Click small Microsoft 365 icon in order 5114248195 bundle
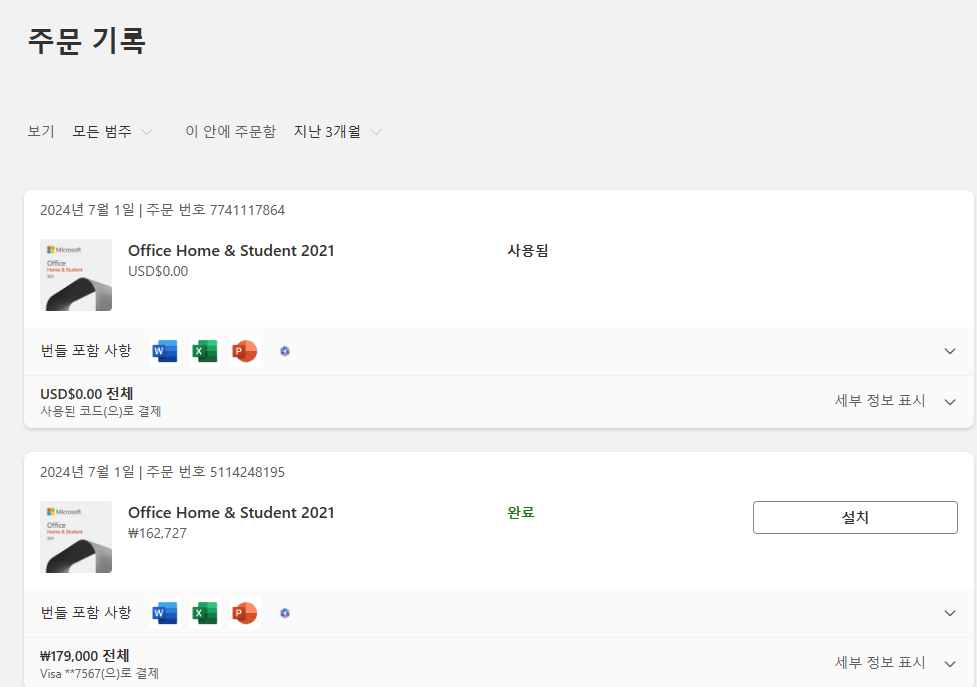Viewport: 977px width, 687px height. coord(285,614)
